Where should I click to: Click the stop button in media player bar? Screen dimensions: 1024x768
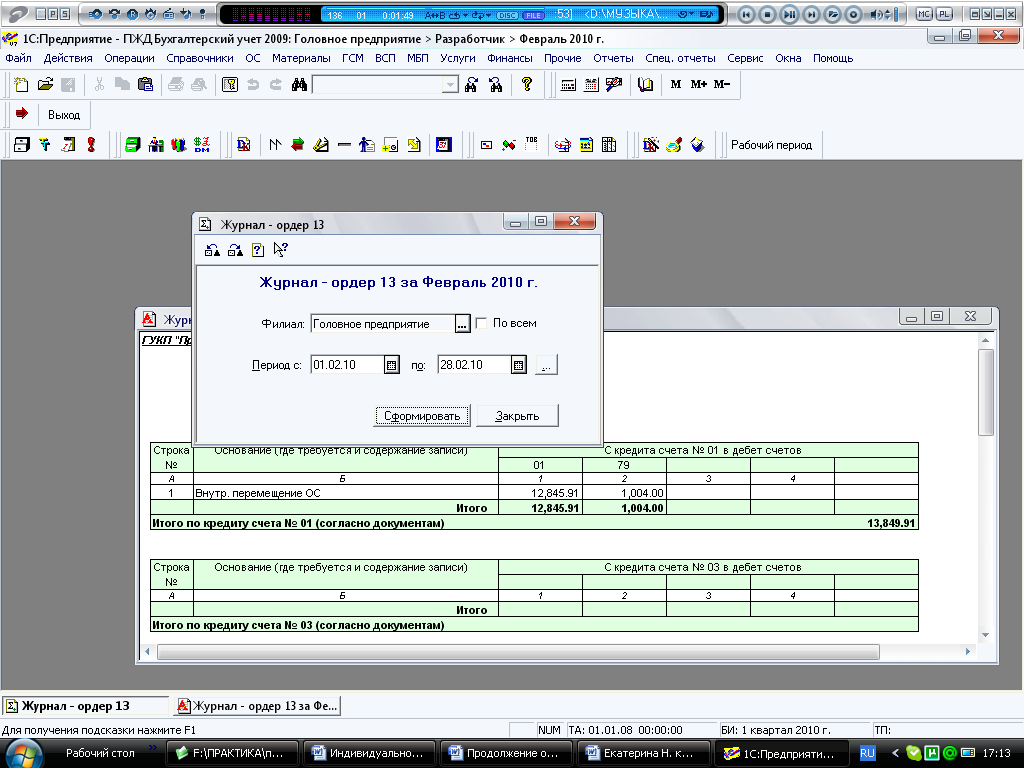click(x=767, y=14)
